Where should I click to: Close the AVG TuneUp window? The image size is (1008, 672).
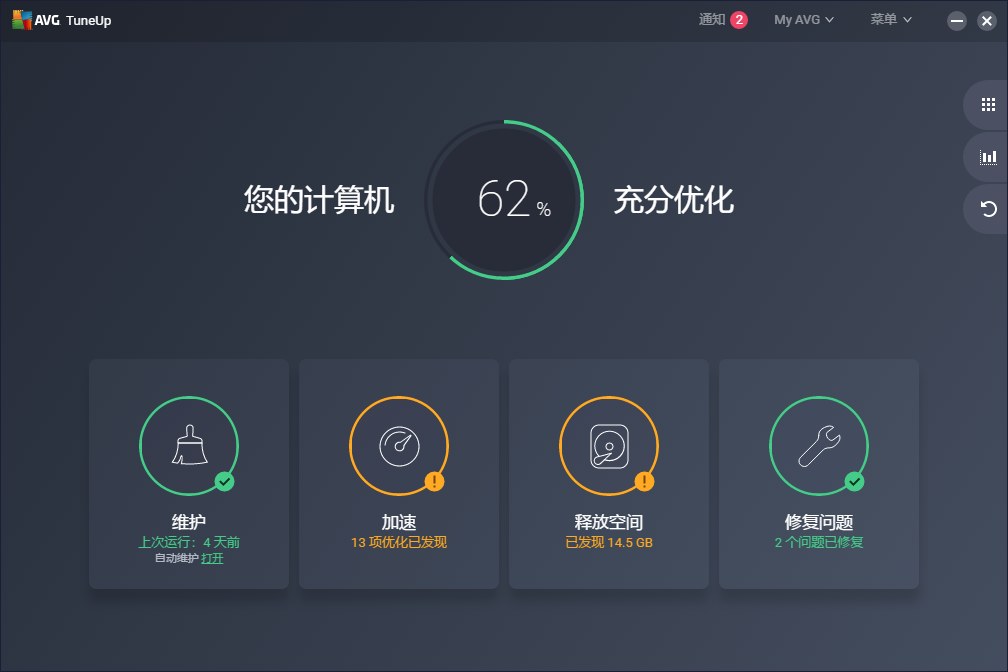(987, 21)
